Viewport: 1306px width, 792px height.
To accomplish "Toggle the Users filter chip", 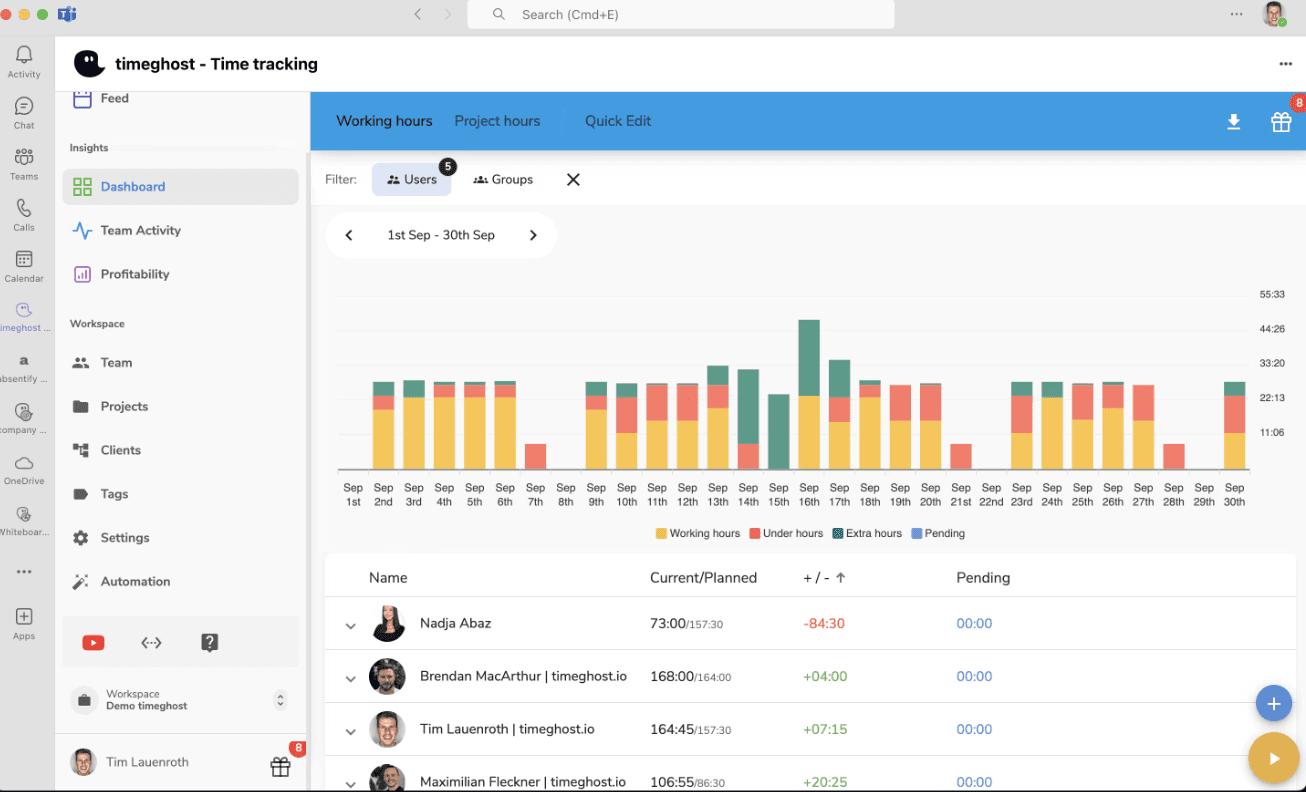I will (412, 180).
